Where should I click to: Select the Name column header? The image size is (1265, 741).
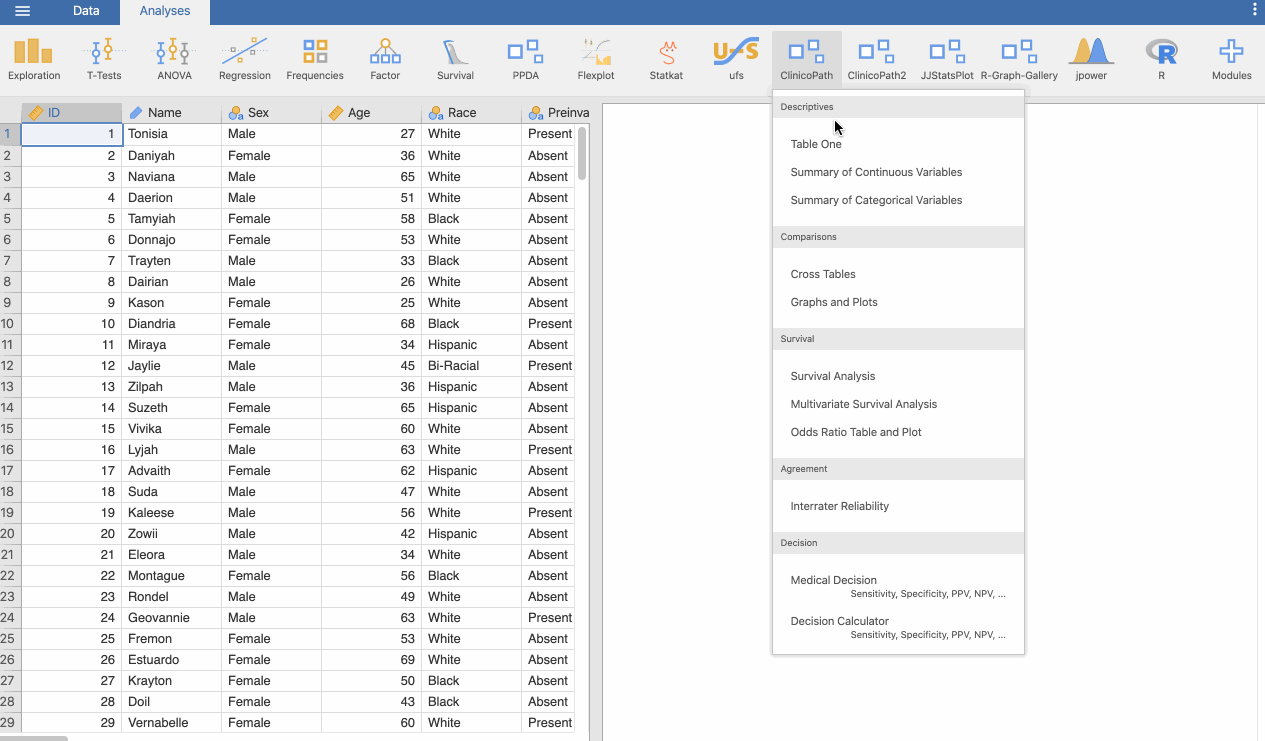click(x=171, y=113)
